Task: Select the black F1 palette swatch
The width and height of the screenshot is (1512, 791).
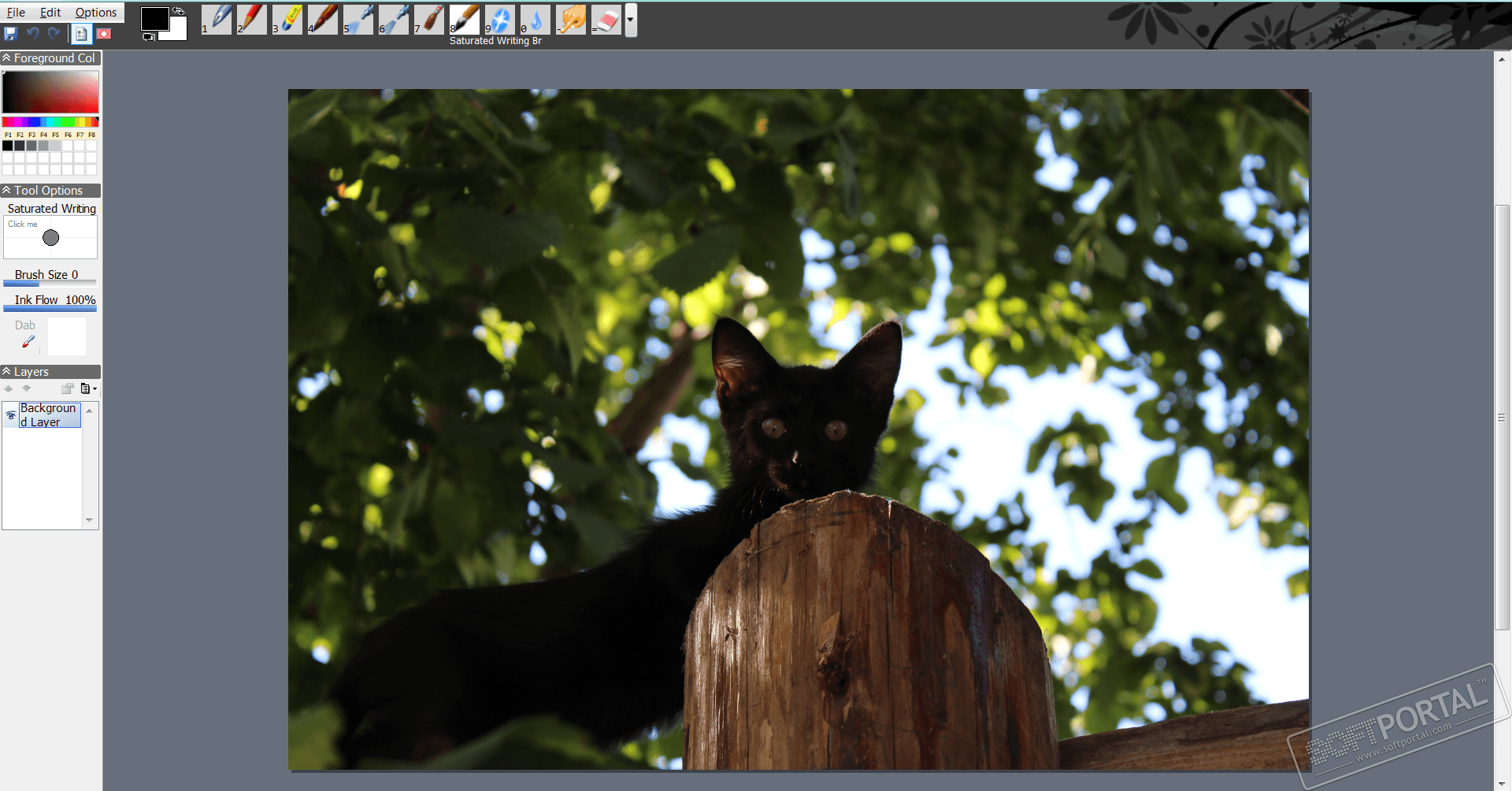Action: (8, 146)
